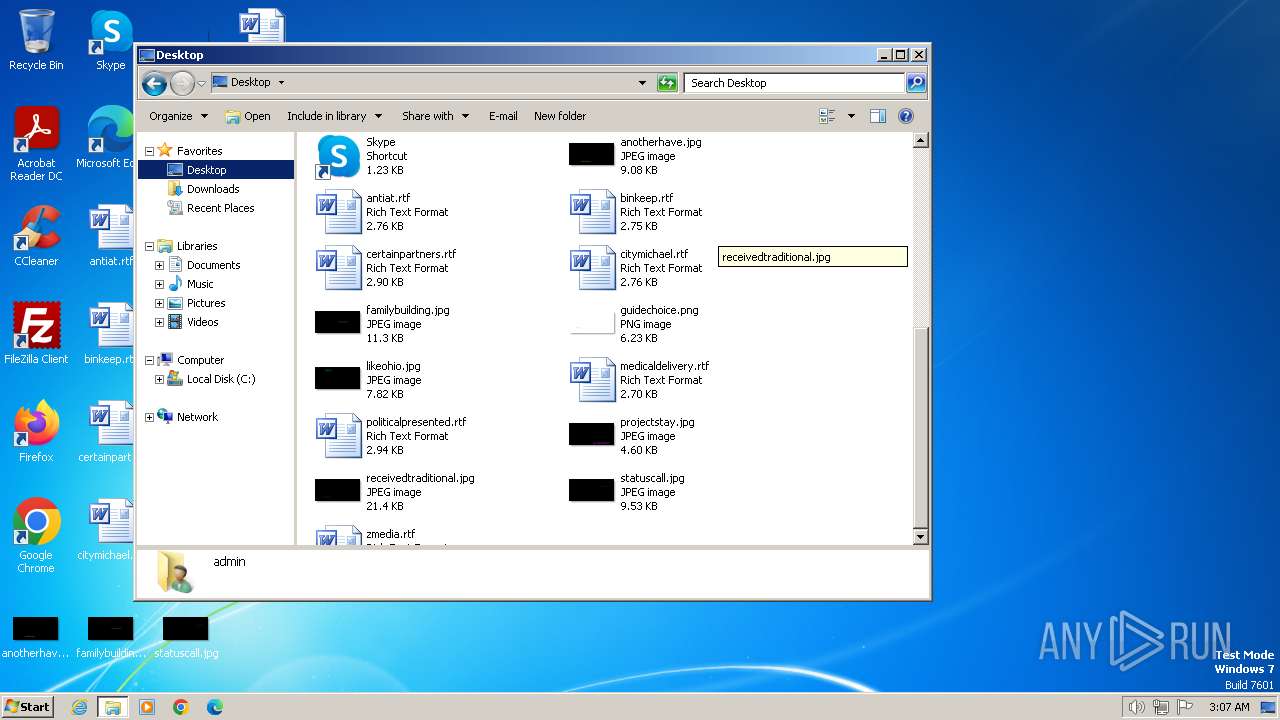This screenshot has width=1280, height=720.
Task: Select the Google Chrome desktop icon
Action: tap(36, 535)
